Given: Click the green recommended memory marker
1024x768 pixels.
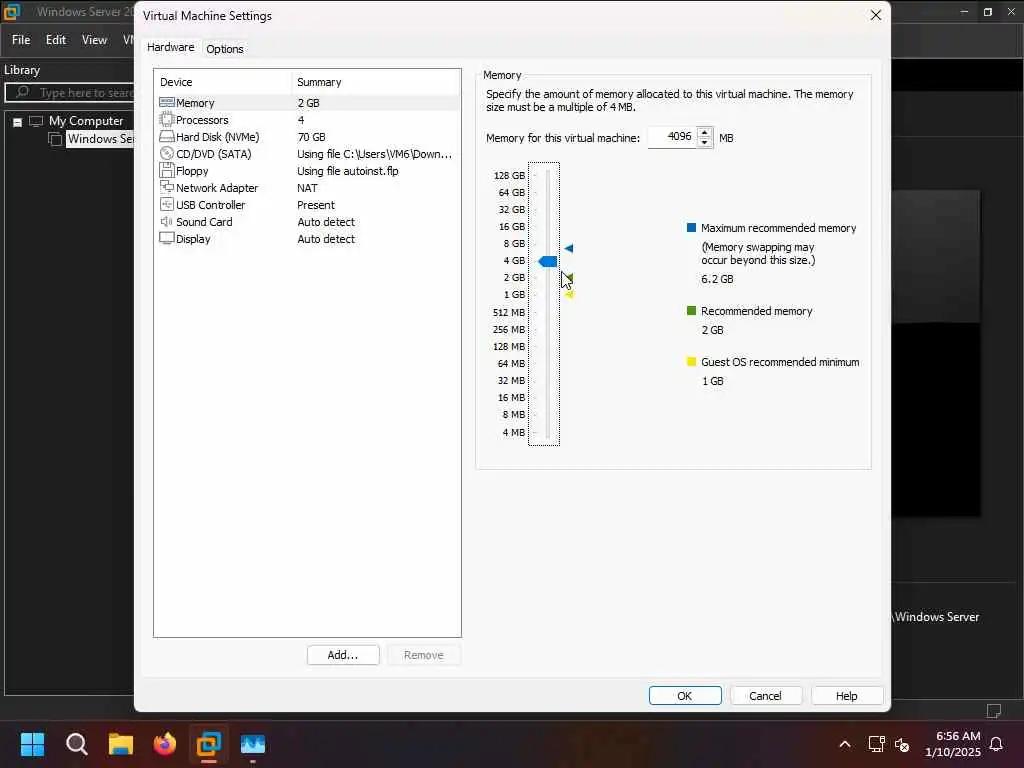Looking at the screenshot, I should 569,278.
